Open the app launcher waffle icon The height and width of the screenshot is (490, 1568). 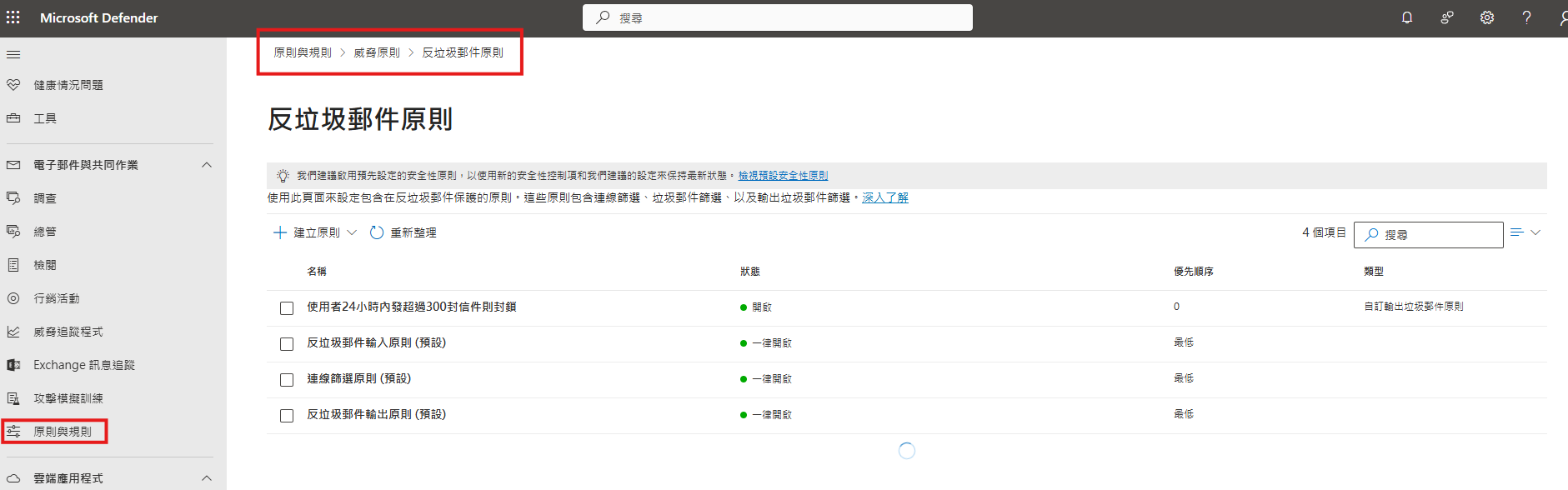click(x=13, y=17)
